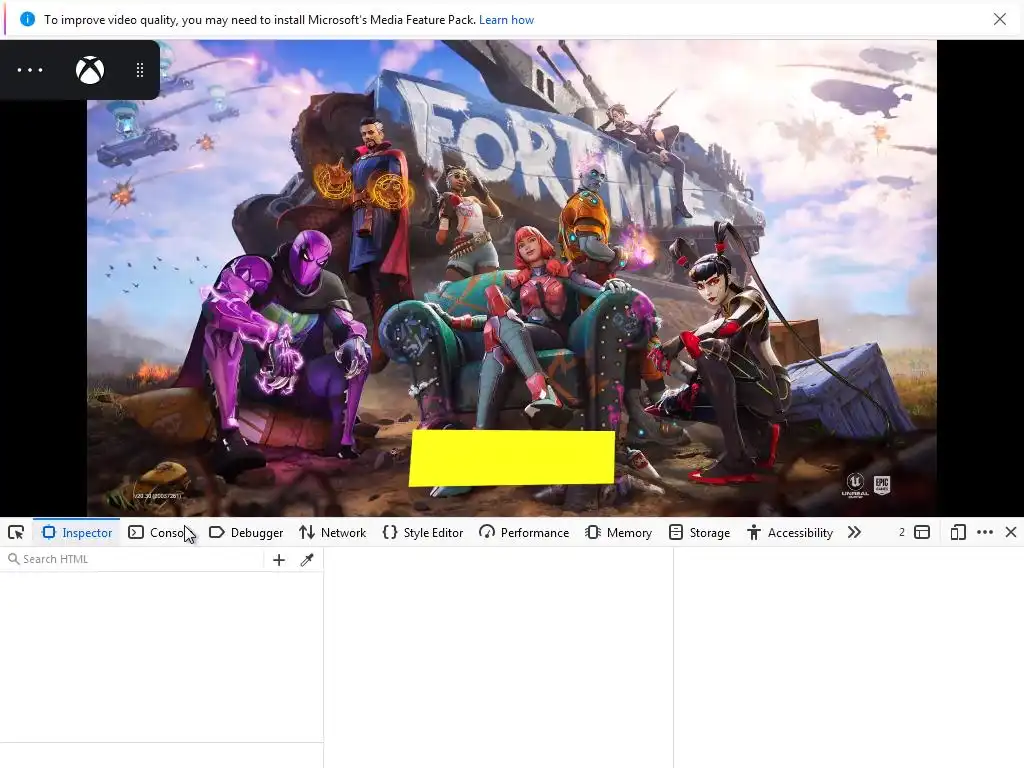Open the Debugger tab
This screenshot has height=768, width=1024.
coord(246,532)
